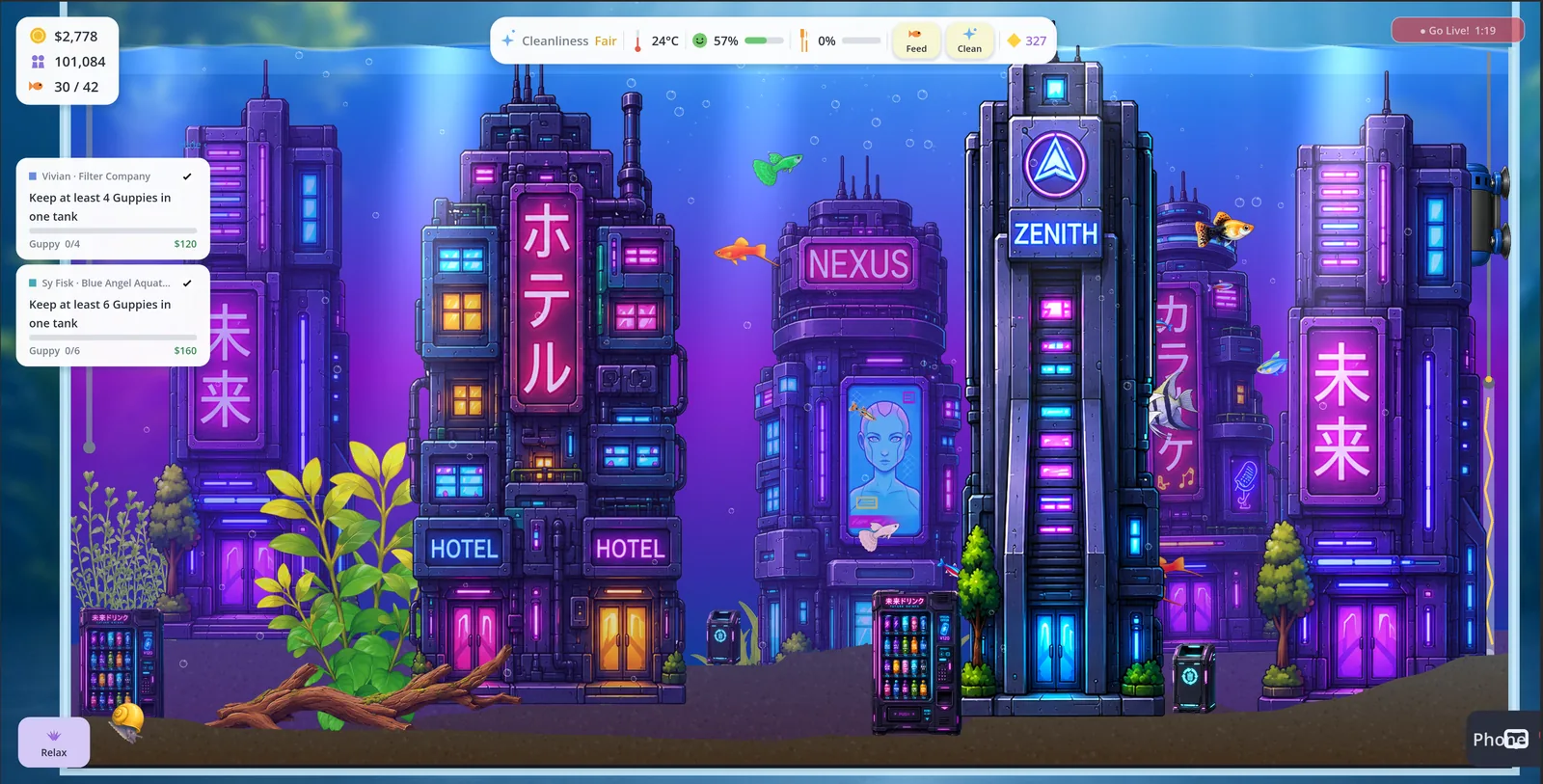Image resolution: width=1543 pixels, height=784 pixels.
Task: Click the Cleanliness sparkle icon
Action: [508, 41]
